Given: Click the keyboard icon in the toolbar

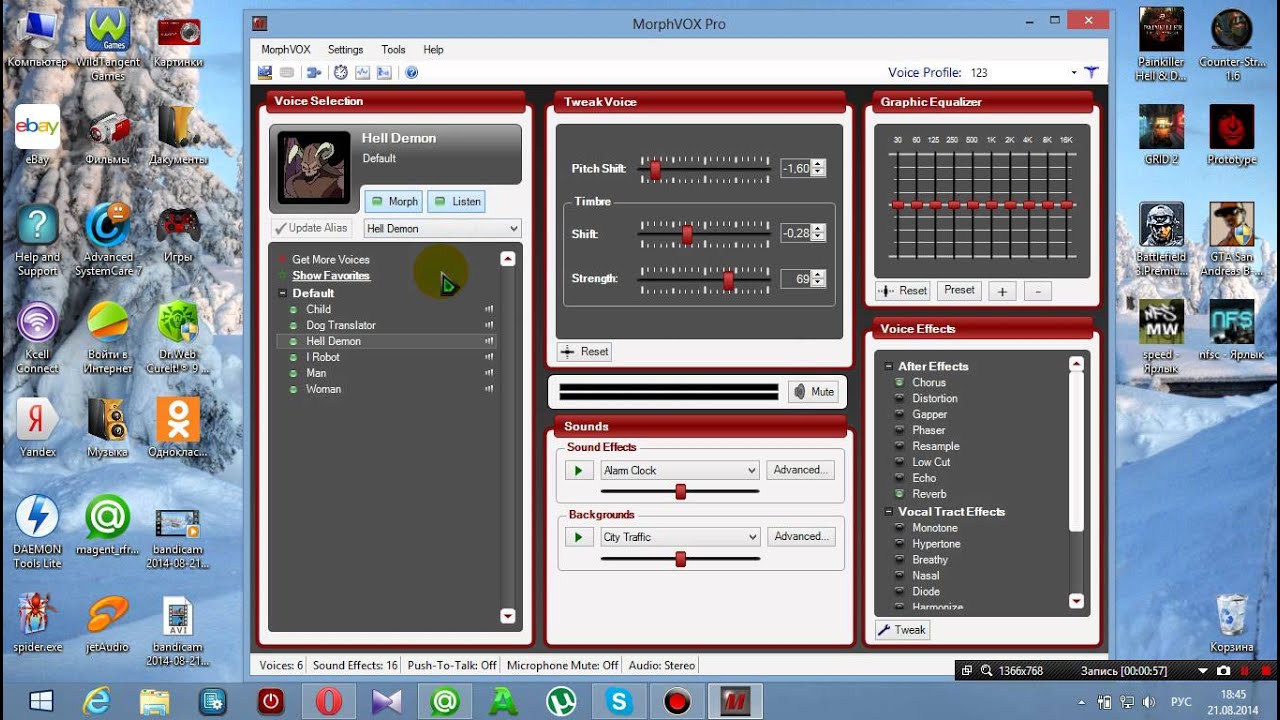Looking at the screenshot, I should pyautogui.click(x=287, y=72).
